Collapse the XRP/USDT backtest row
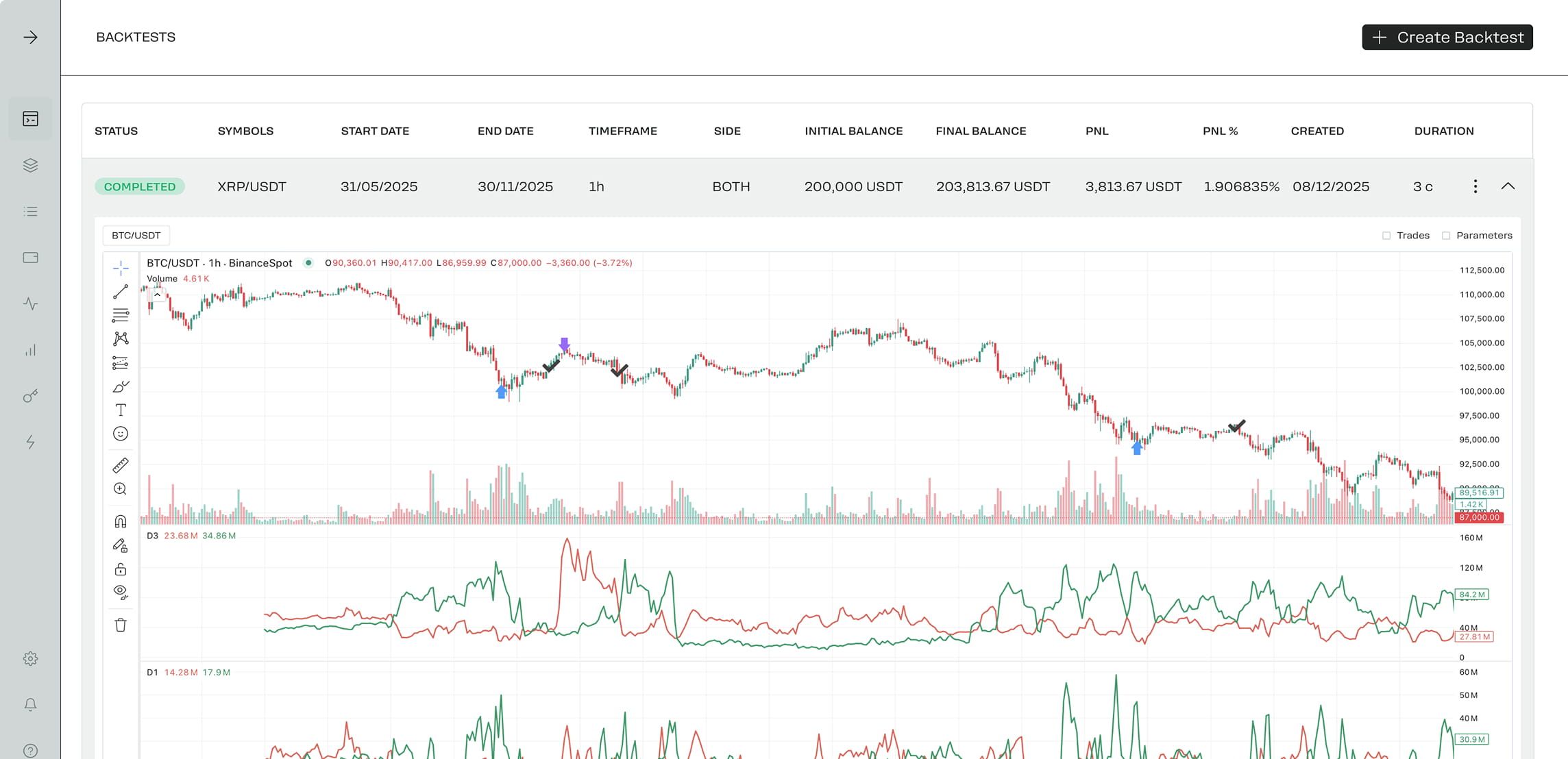Viewport: 1568px width, 759px height. pos(1508,186)
